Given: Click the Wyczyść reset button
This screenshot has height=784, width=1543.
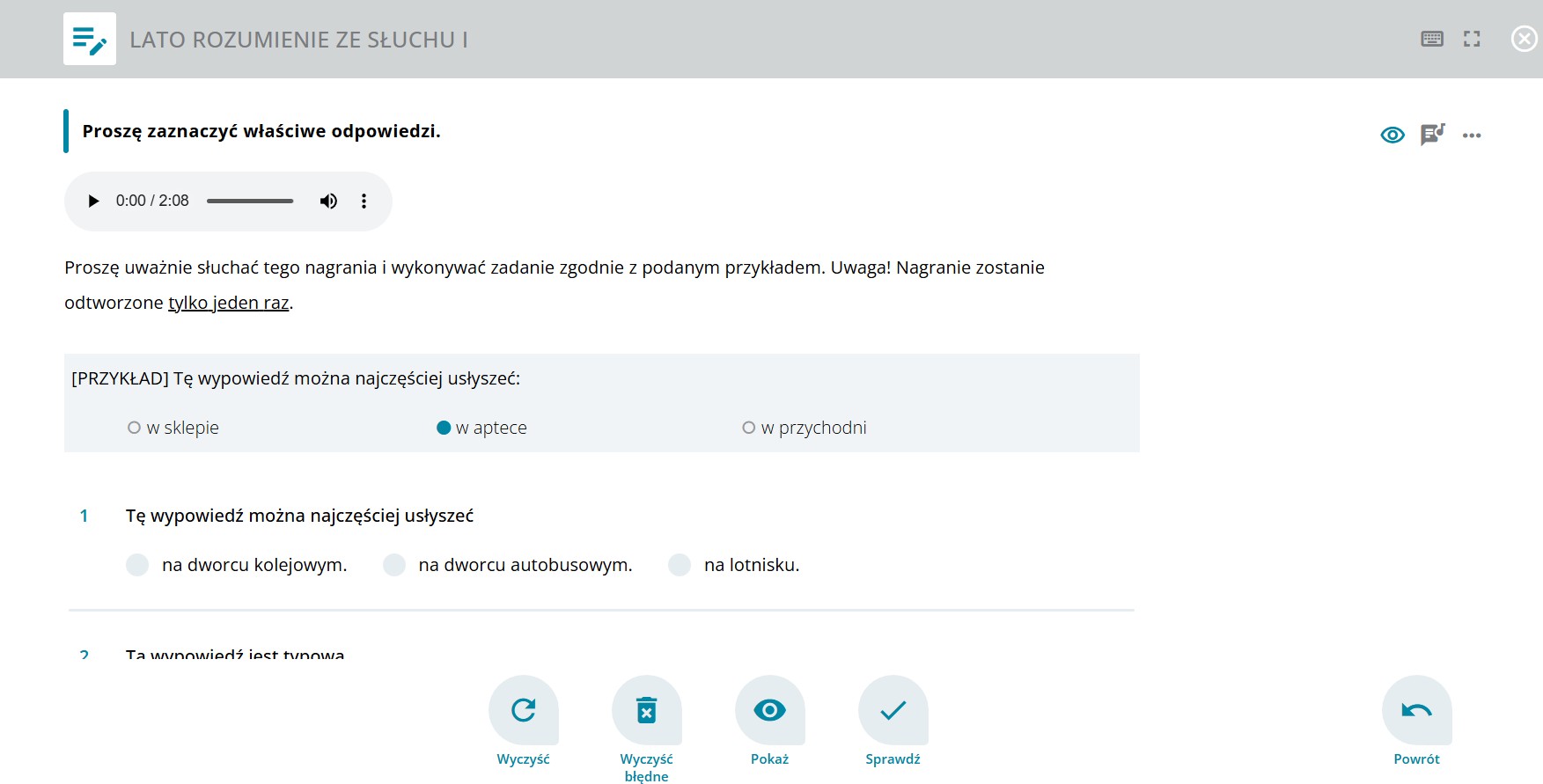Looking at the screenshot, I should 524,710.
